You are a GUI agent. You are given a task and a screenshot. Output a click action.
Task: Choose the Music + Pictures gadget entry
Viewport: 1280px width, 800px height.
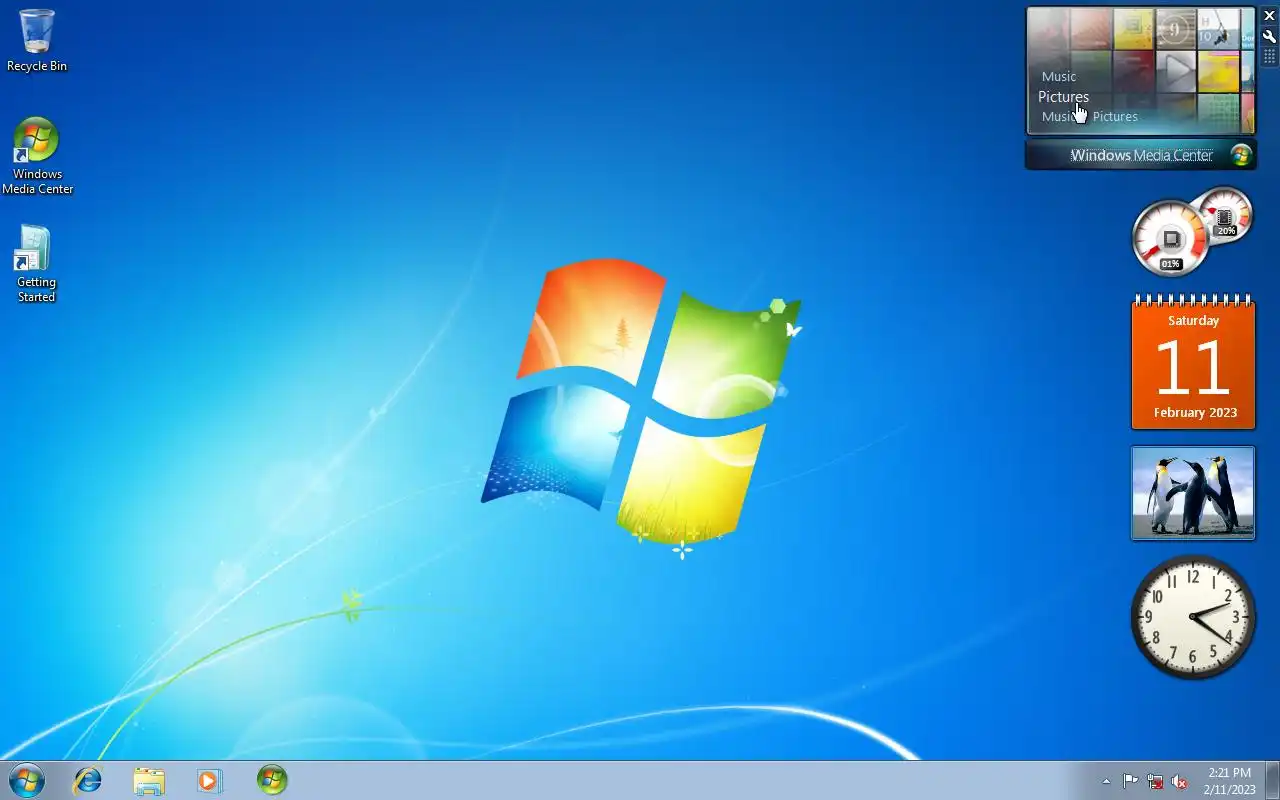tap(1090, 117)
